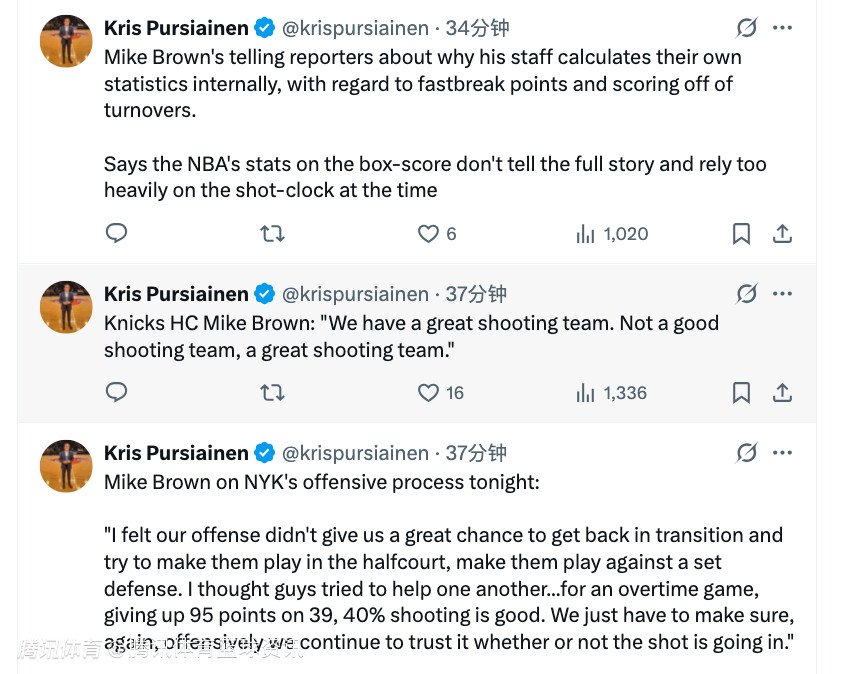Reply to the fastbreak points statistics tweet
This screenshot has height=674, width=846.
(x=116, y=234)
